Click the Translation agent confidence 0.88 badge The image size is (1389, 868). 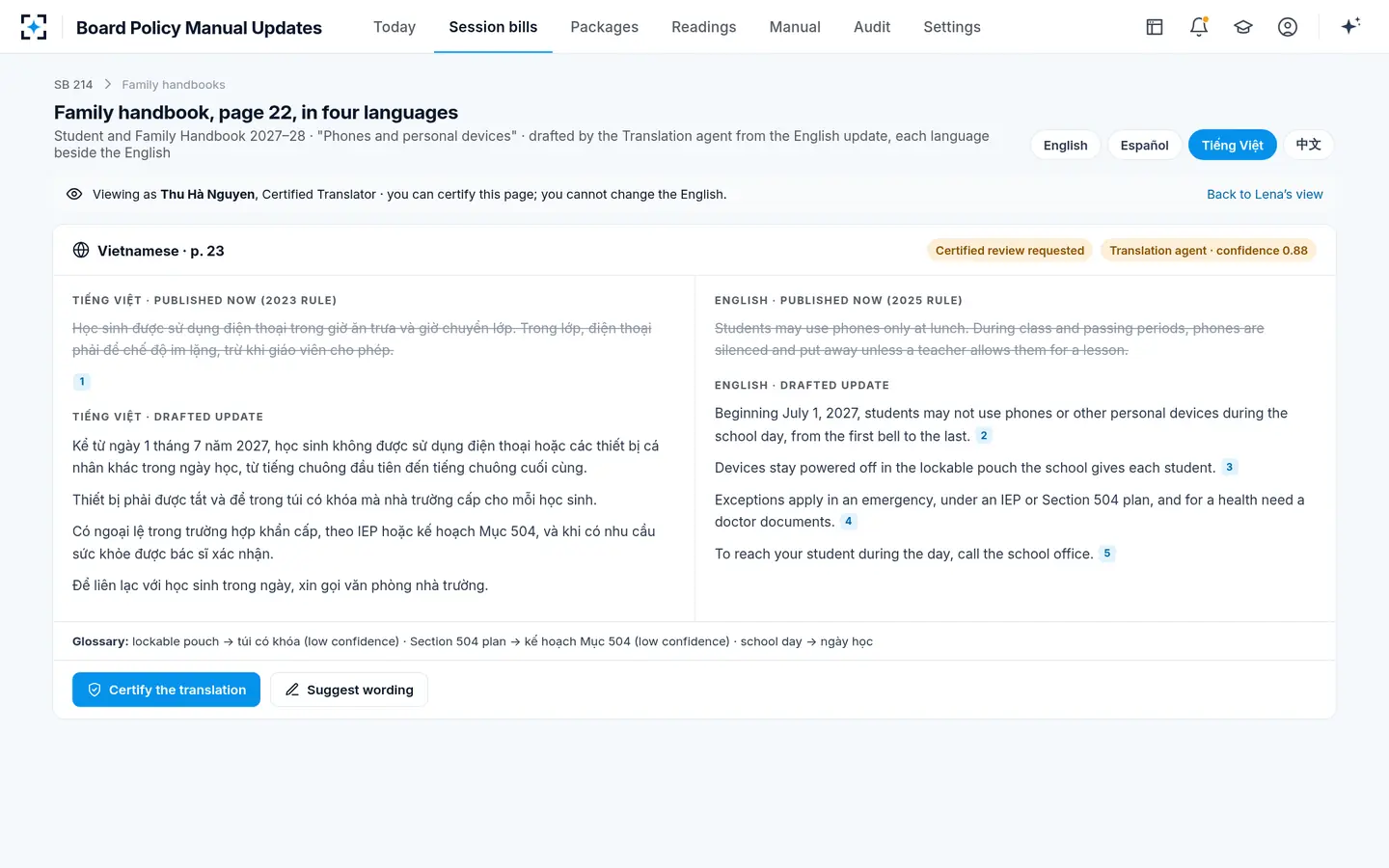[x=1209, y=251]
